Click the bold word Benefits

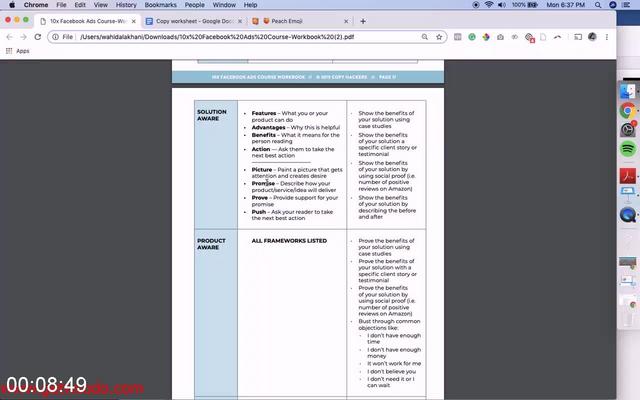(x=263, y=135)
